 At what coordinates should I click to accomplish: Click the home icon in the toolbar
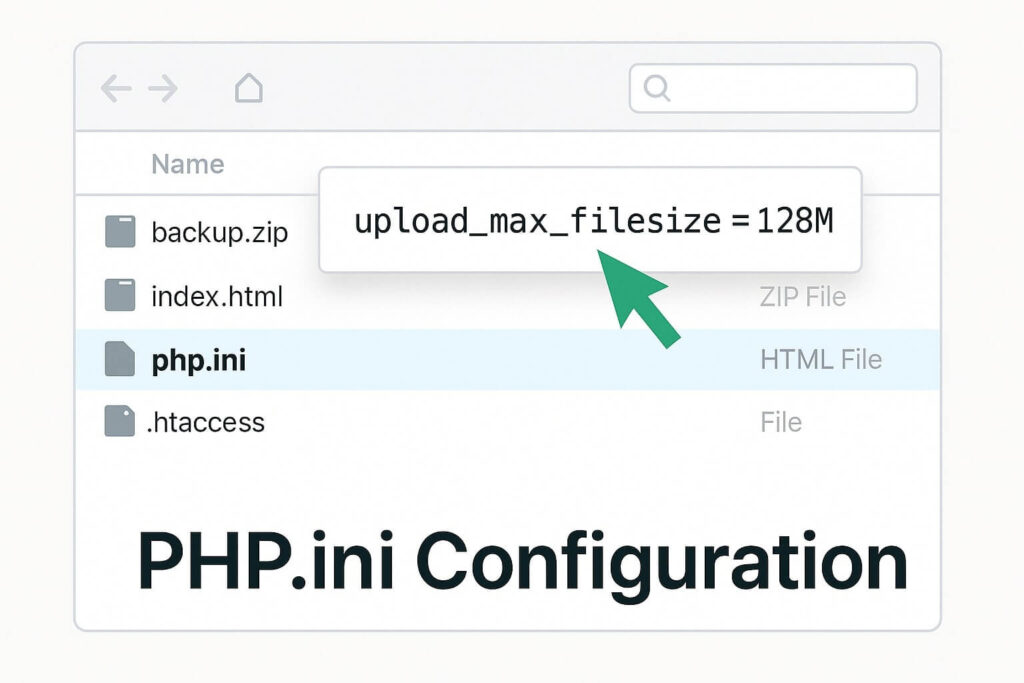[x=249, y=88]
